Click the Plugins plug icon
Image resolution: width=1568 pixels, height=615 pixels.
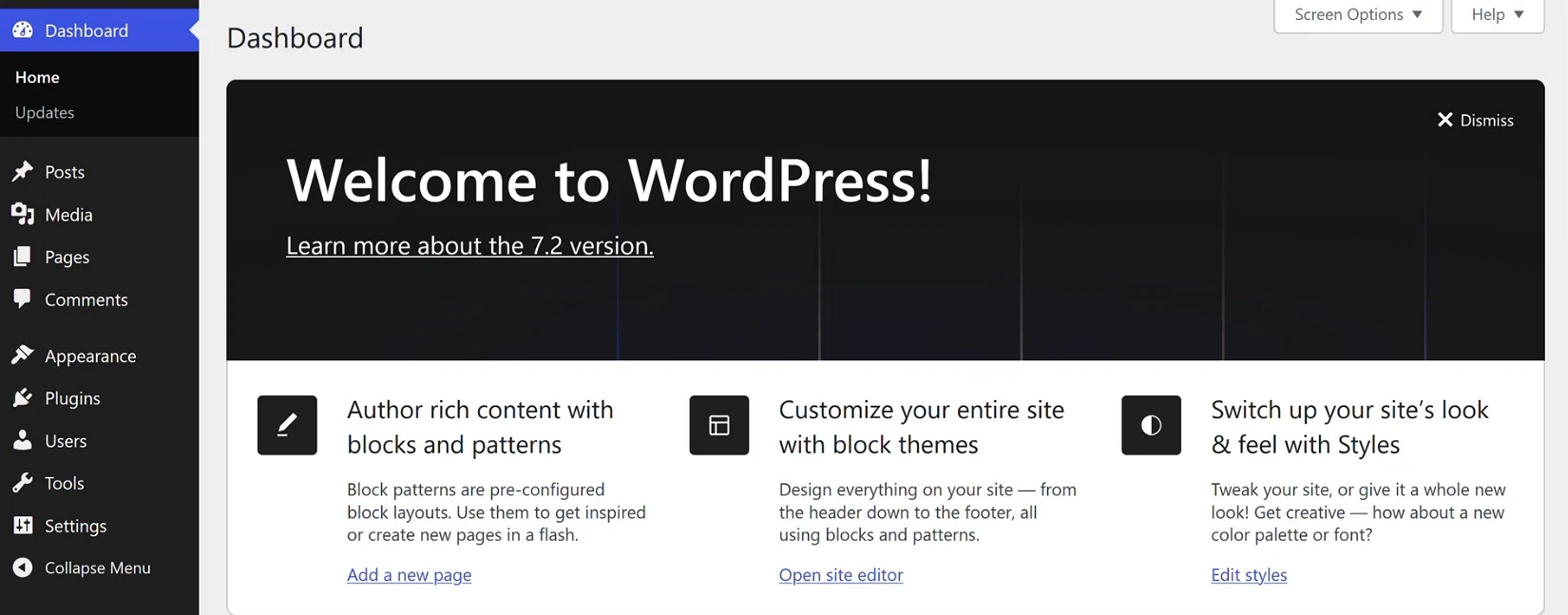click(x=23, y=398)
